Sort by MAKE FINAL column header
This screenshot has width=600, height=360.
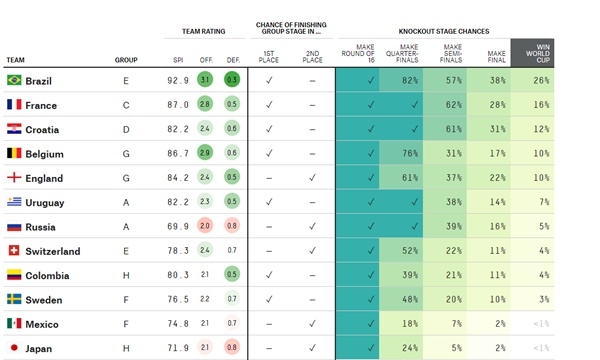tap(496, 57)
